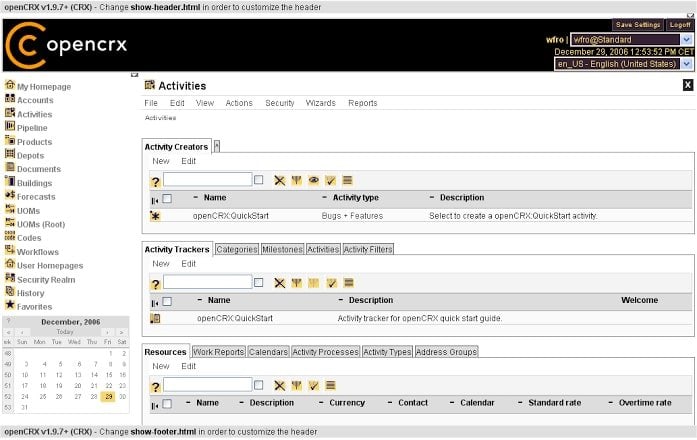Sort Activity Creators by Activity type column
Viewport: 697px width, 440px height.
(x=356, y=198)
